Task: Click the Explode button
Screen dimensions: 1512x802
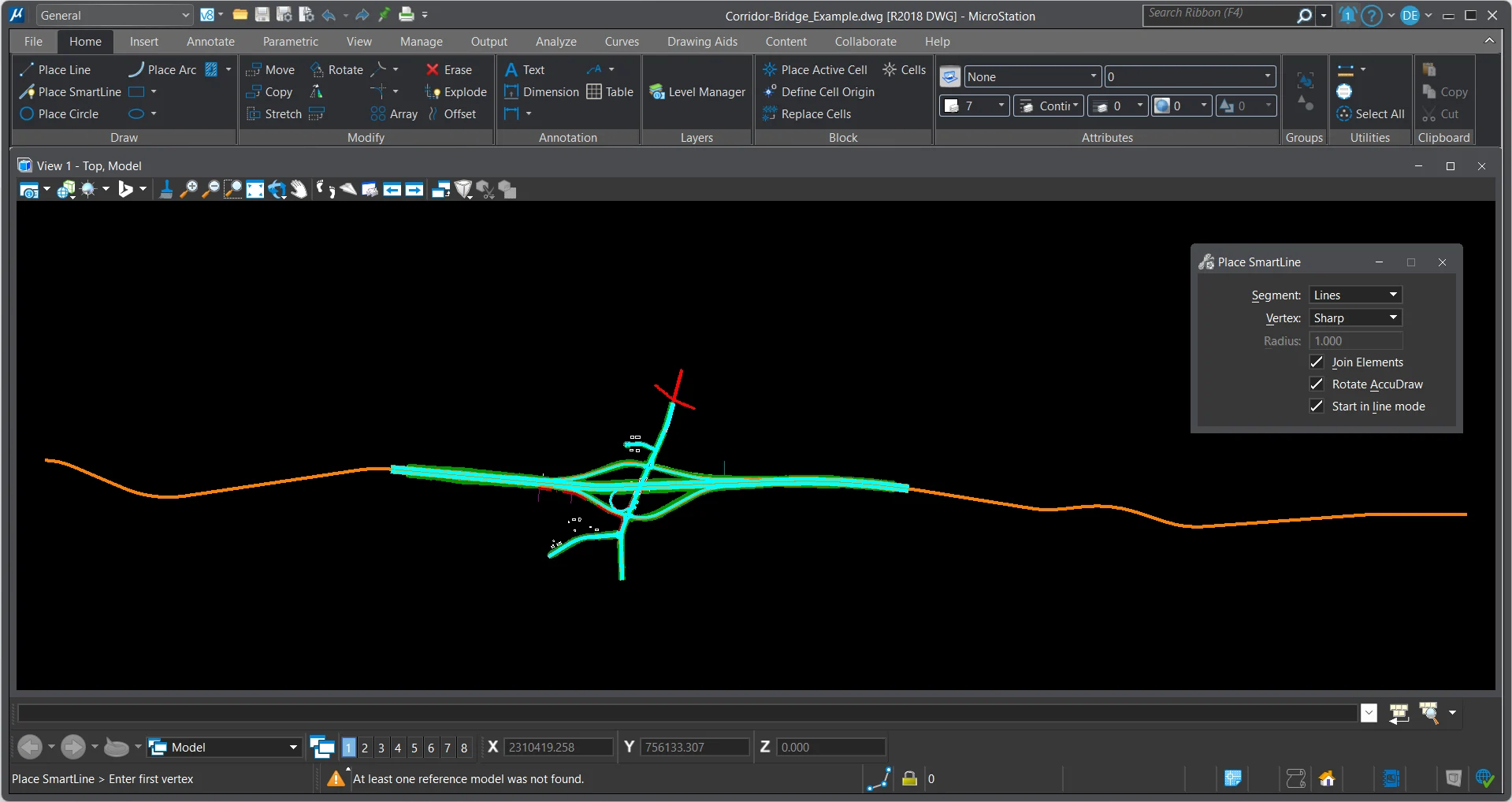Action: tap(455, 92)
